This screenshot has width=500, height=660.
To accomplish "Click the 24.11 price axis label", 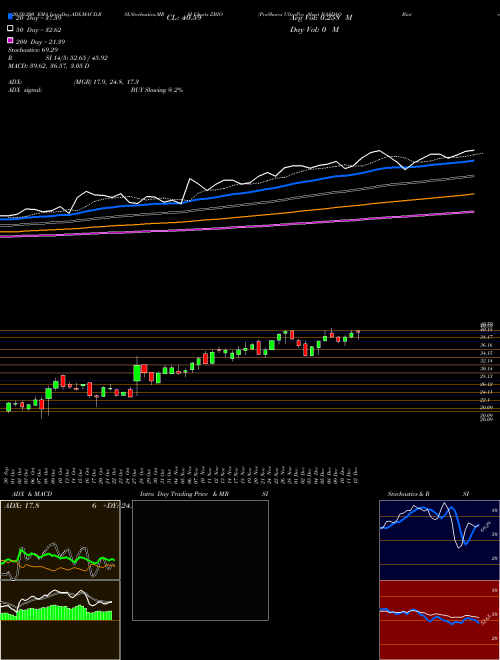I will tap(486, 392).
